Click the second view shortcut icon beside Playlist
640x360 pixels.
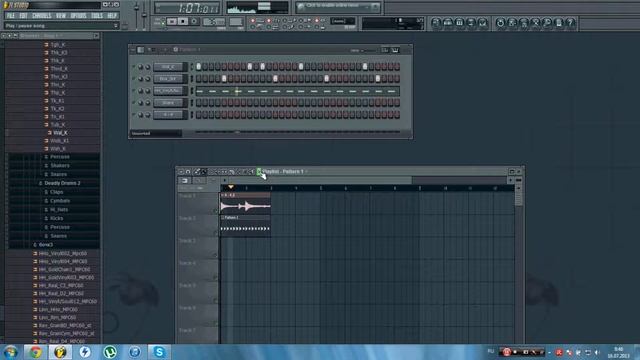448,23
